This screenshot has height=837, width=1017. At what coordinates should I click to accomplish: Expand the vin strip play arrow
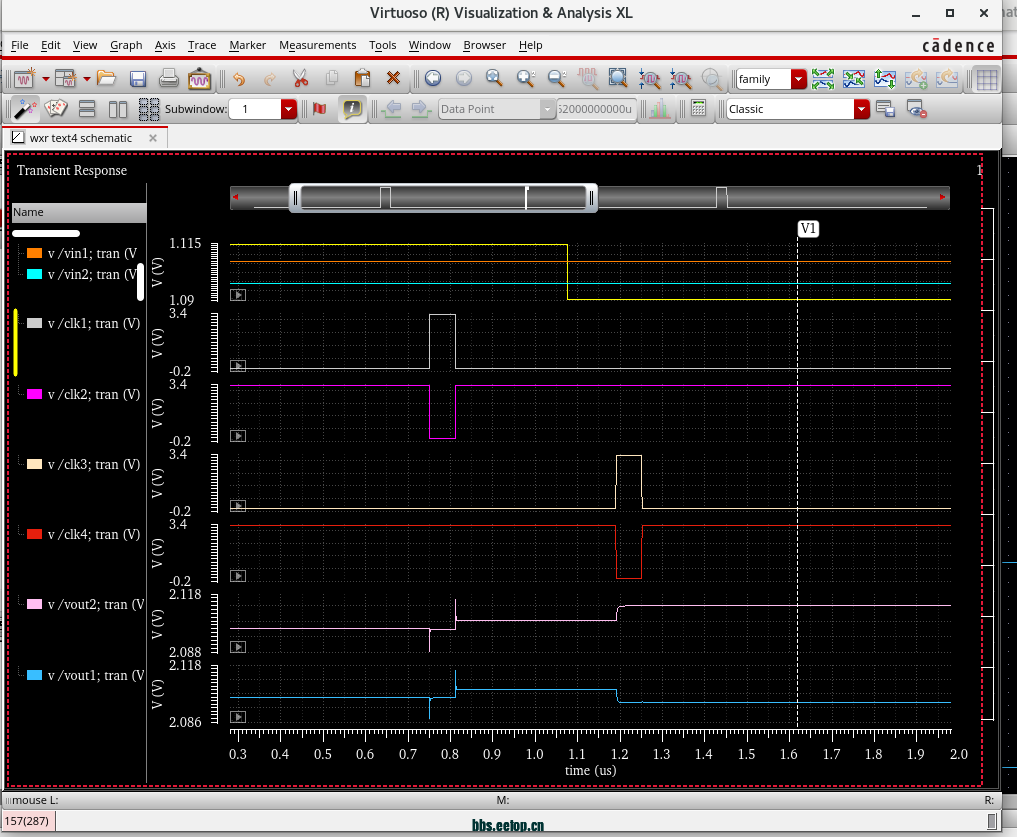[x=238, y=295]
